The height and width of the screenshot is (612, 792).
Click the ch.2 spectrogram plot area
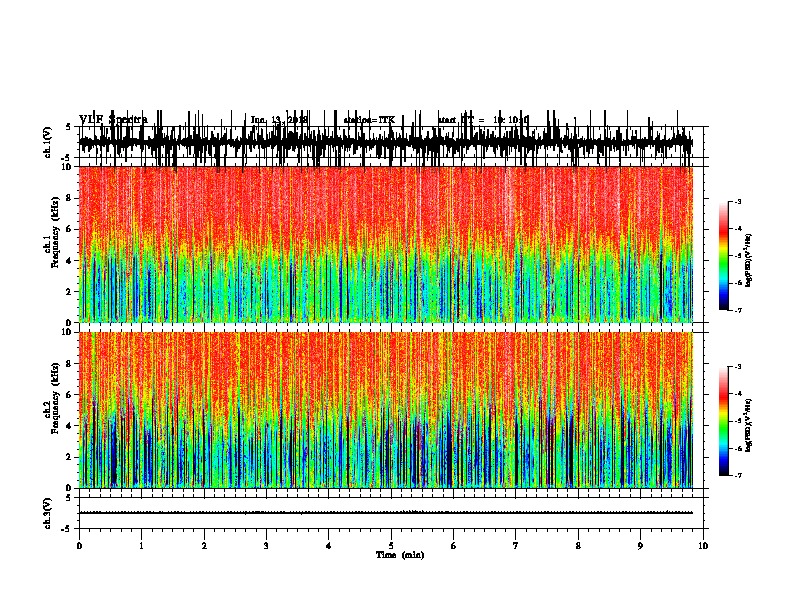pyautogui.click(x=386, y=410)
